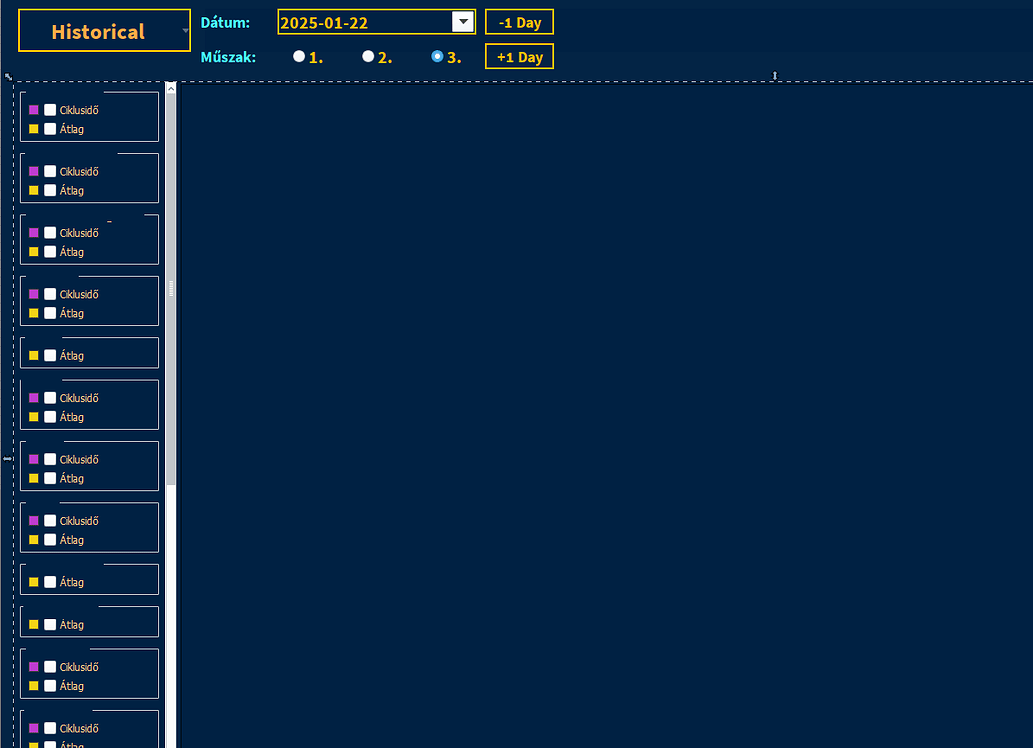Expand the Historical header dropdown arrow

tap(185, 30)
